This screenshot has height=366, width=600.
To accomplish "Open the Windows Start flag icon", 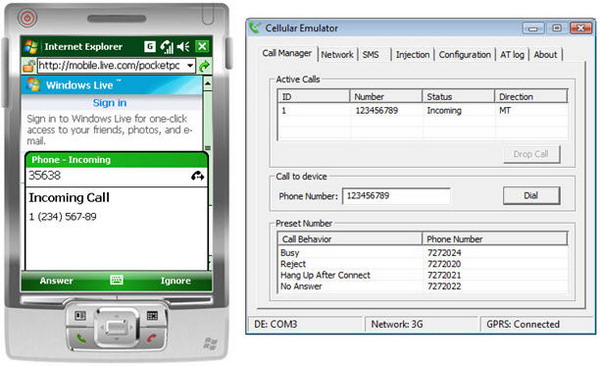I will click(31, 47).
